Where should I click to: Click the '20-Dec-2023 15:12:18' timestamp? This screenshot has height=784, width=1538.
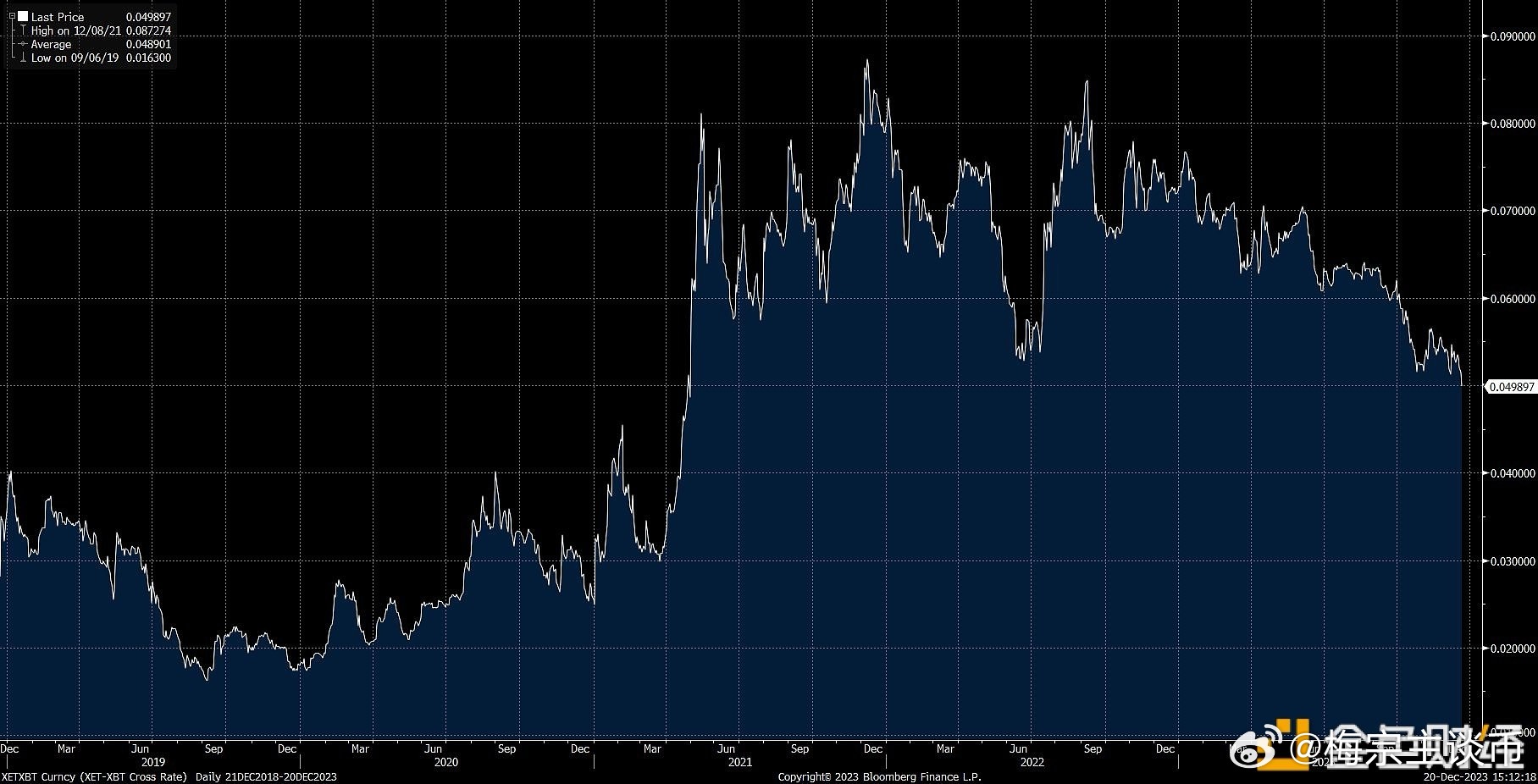click(x=1479, y=776)
